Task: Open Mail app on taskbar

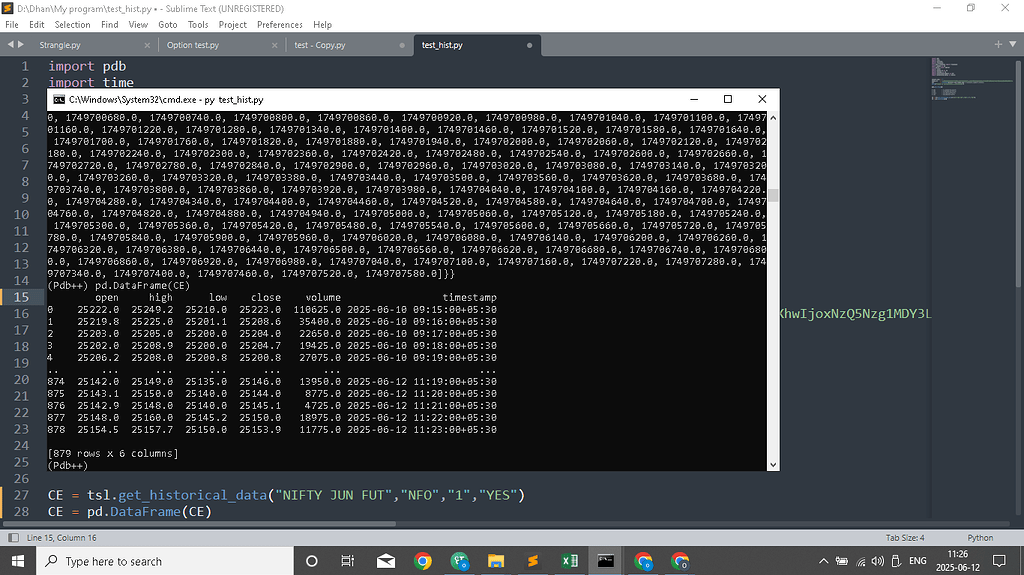Action: 386,561
